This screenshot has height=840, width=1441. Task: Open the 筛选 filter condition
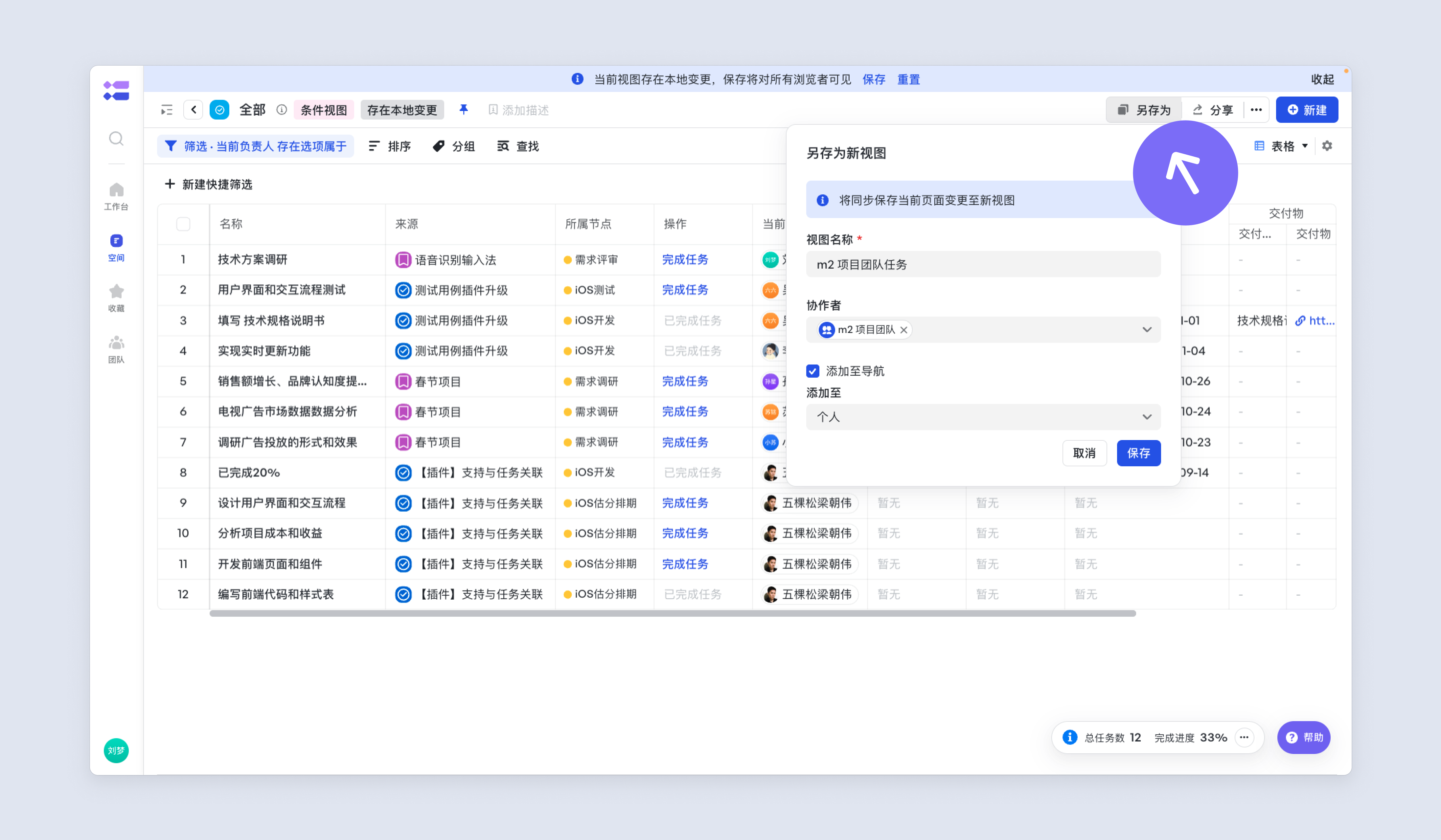(255, 146)
